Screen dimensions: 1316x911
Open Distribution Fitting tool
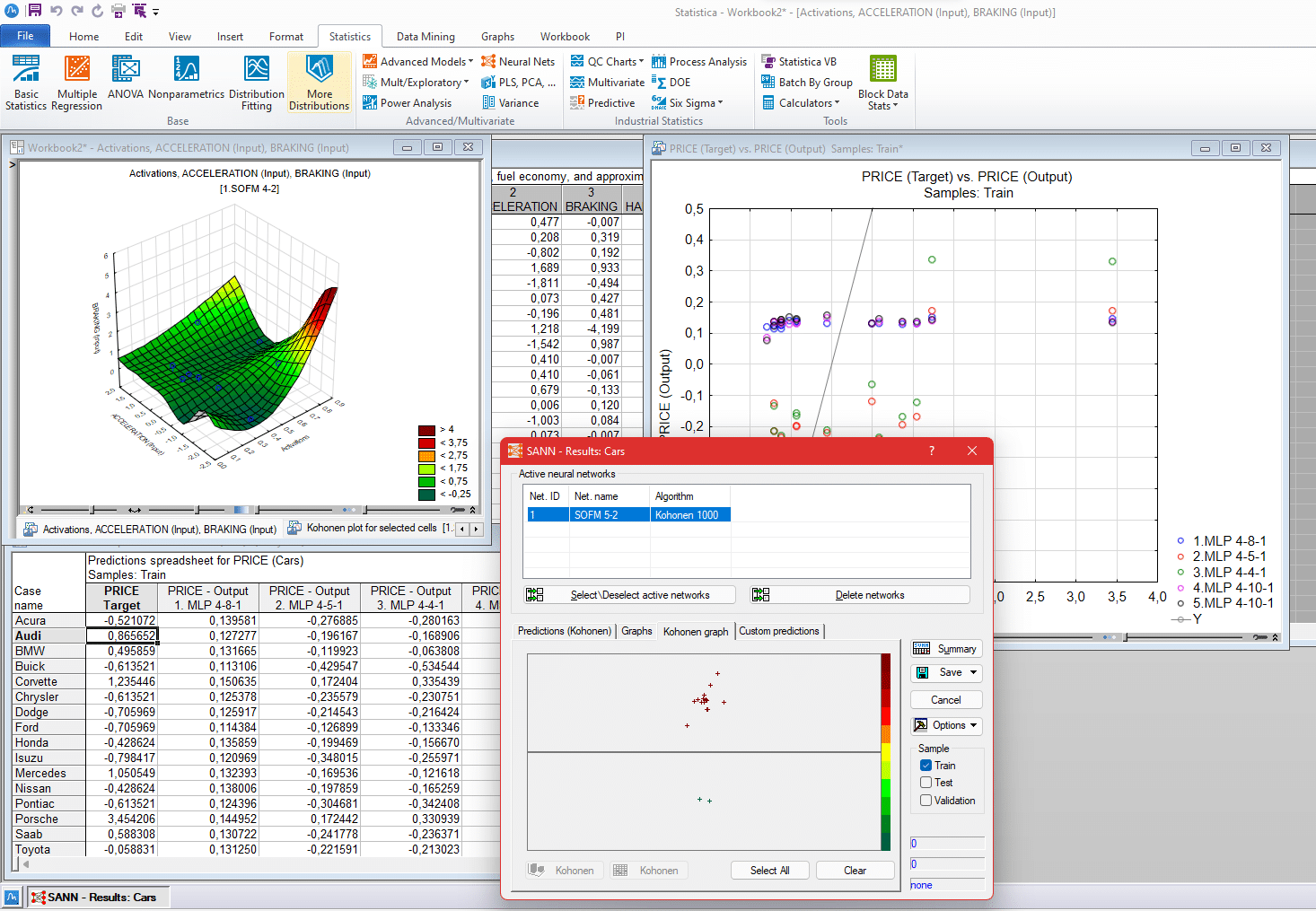pyautogui.click(x=257, y=83)
